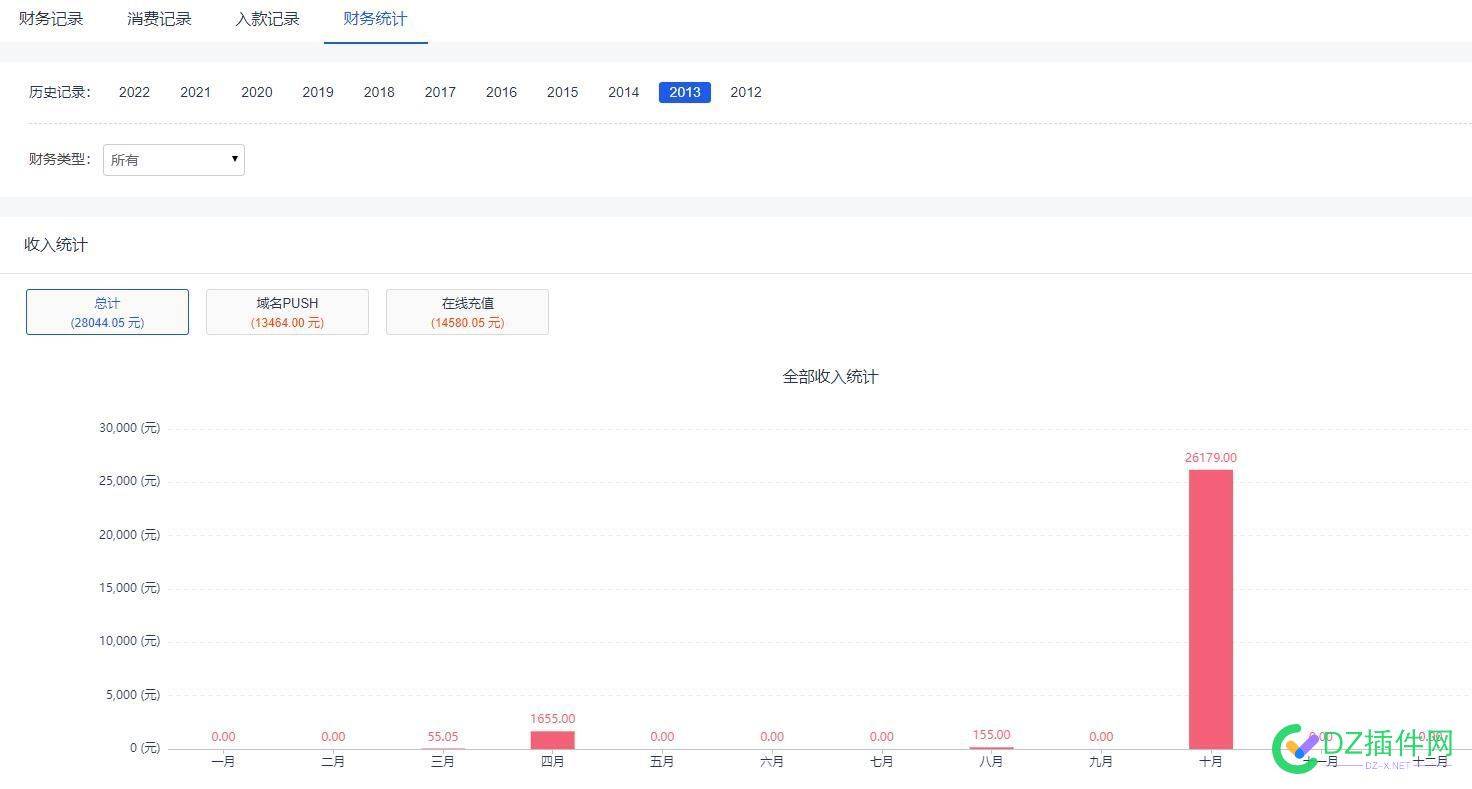Select the 财务统计 tab
Viewport: 1472px width, 789px height.
coord(375,19)
